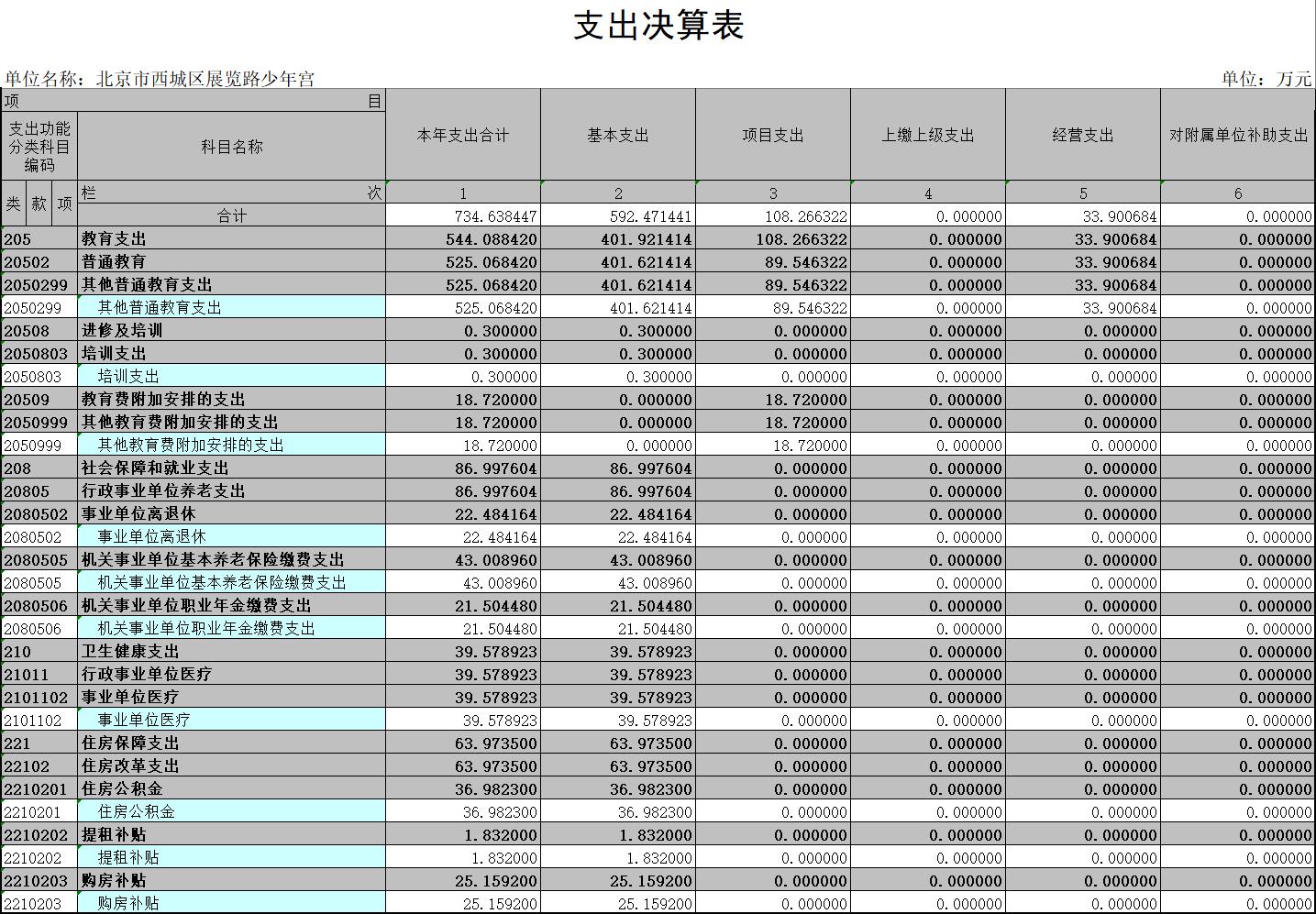Screen dimensions: 1316x914
Task: Select 经营支出 value in 合计 row
Action: [x=1083, y=216]
